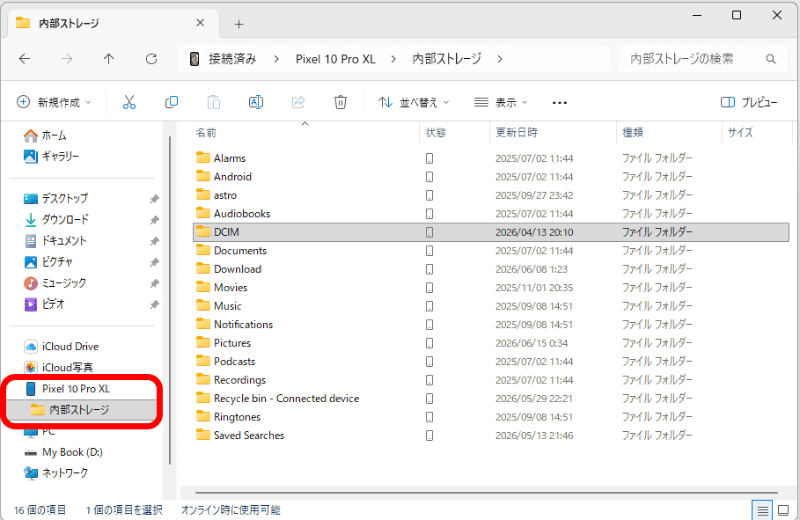
Task: Open My Book (D:) drive
Action: click(63, 452)
